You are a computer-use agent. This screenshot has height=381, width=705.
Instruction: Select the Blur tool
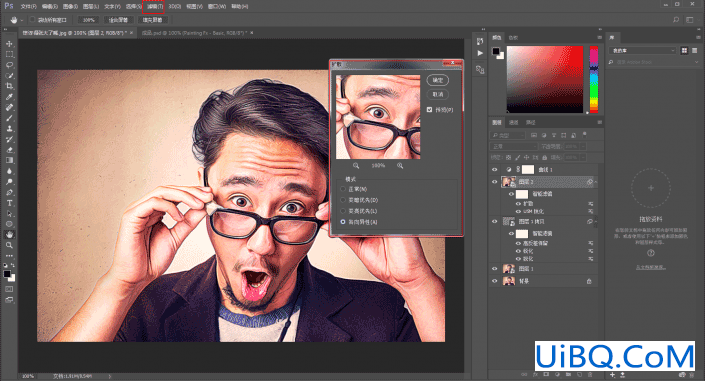[9, 171]
